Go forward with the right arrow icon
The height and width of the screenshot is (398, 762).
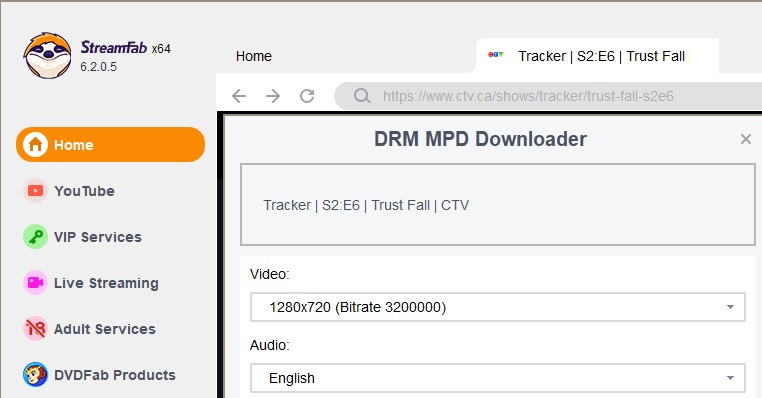click(273, 96)
